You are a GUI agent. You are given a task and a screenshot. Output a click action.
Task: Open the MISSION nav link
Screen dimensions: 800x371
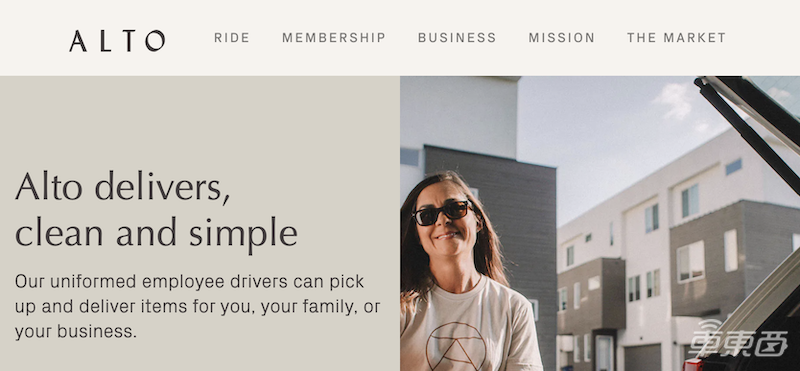(x=561, y=38)
